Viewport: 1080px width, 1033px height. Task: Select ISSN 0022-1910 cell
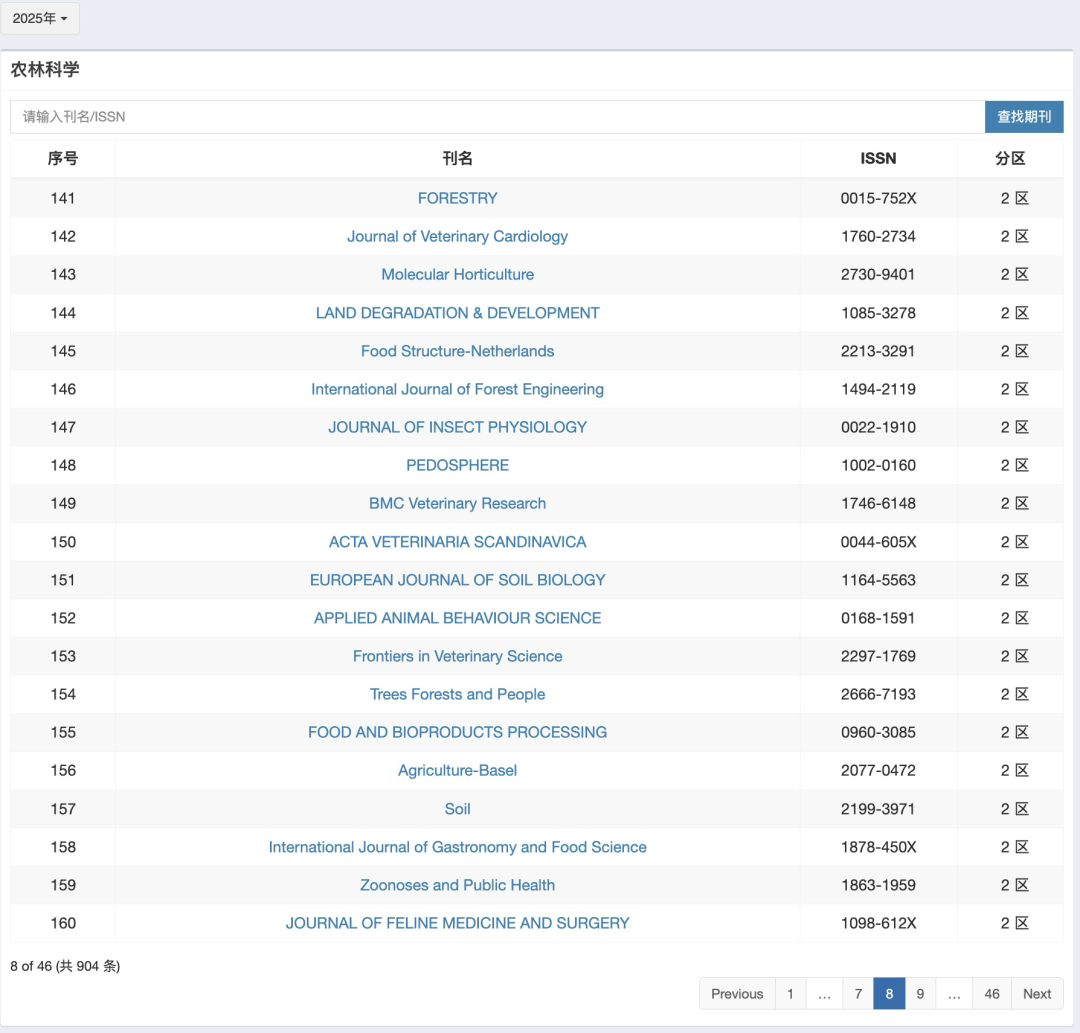coord(878,427)
